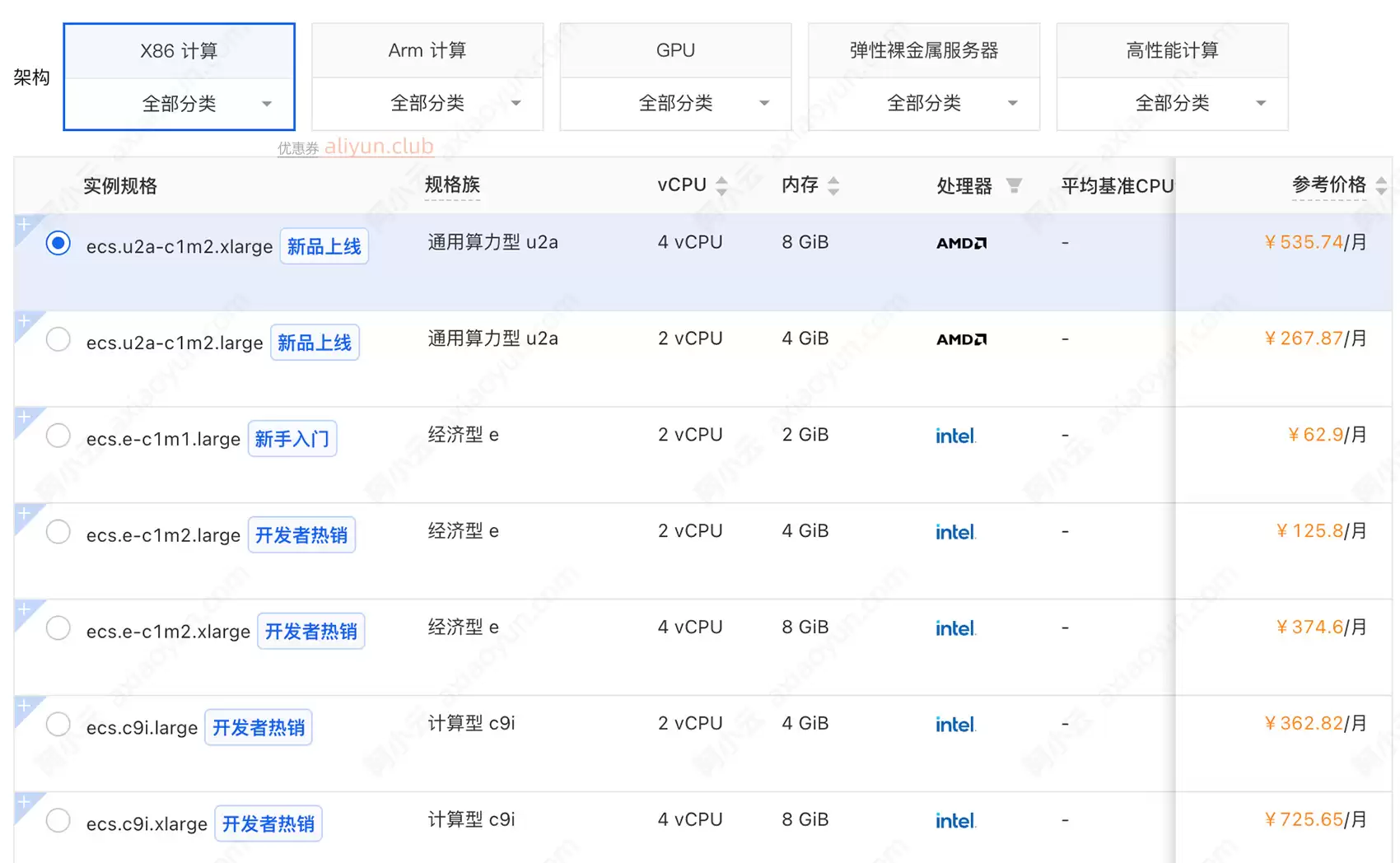Click the 新手入门 tag badge
1400x863 pixels.
292,439
